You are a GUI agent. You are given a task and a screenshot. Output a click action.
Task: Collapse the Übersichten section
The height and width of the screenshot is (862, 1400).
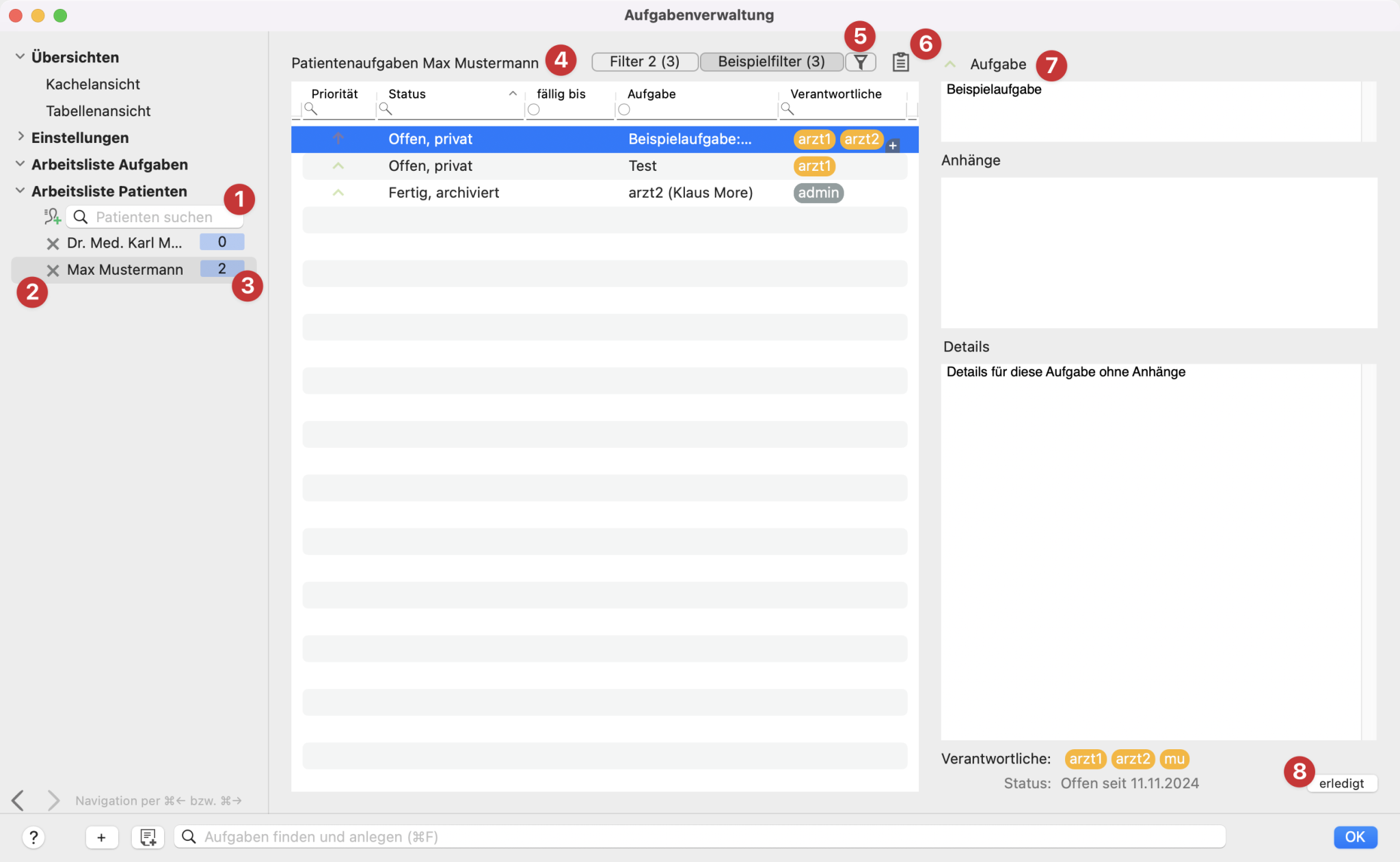coord(20,57)
